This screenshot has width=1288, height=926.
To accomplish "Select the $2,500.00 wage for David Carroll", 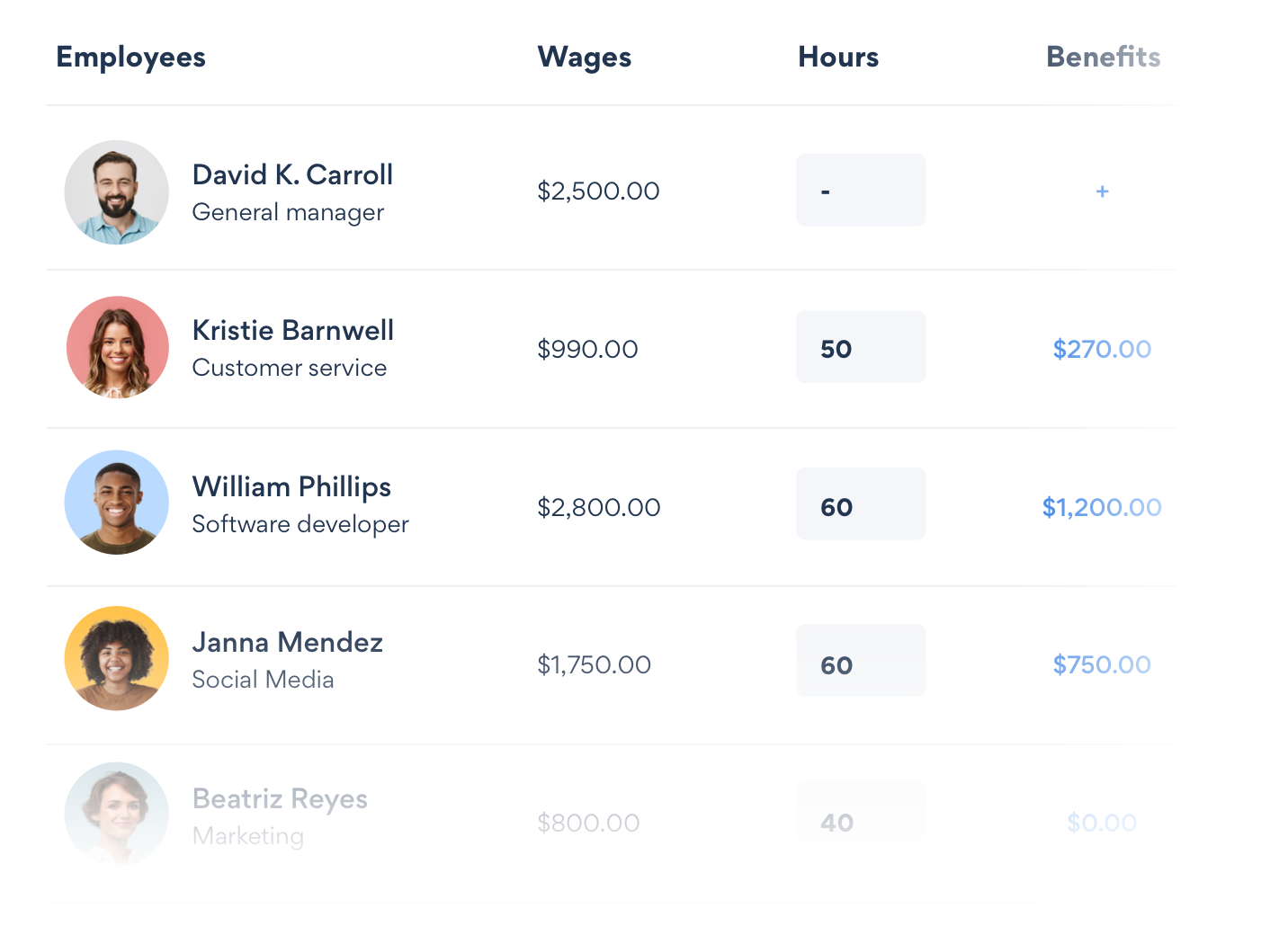I will click(598, 191).
